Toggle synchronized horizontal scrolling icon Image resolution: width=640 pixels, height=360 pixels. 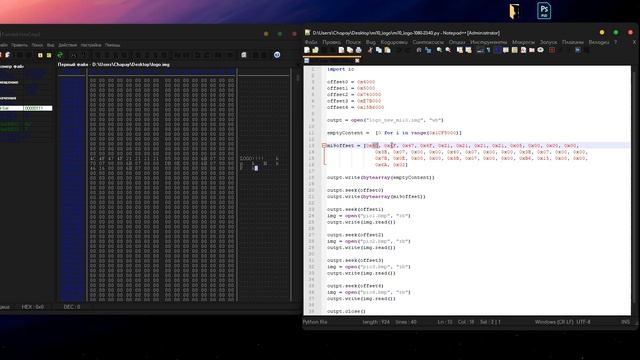(469, 50)
